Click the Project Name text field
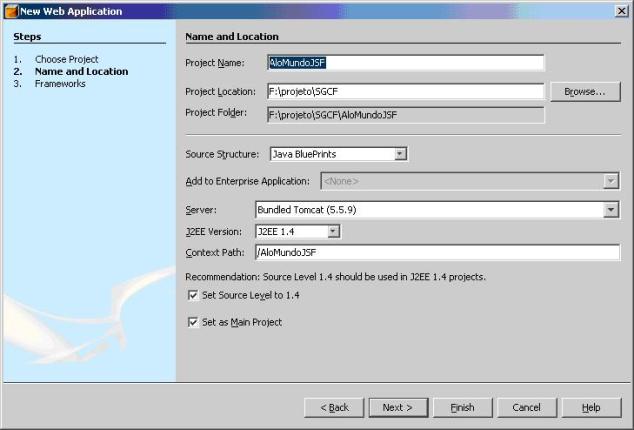 (x=405, y=62)
